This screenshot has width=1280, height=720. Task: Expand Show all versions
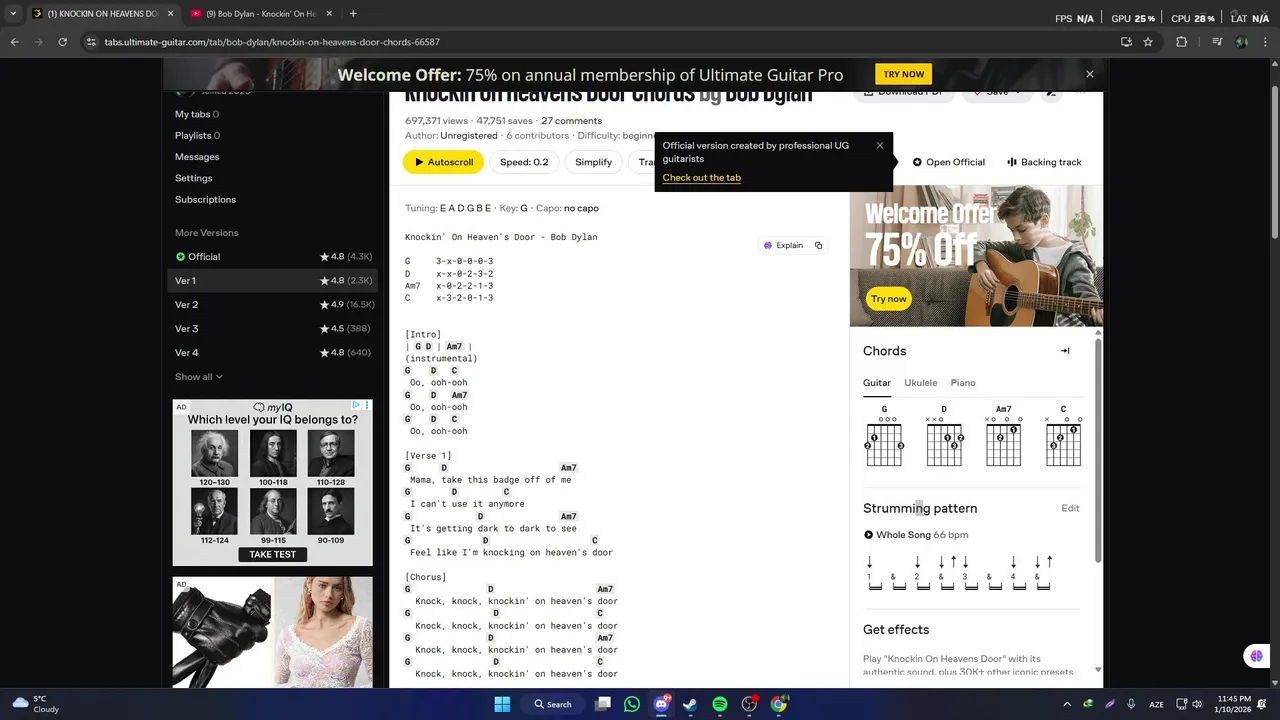click(199, 377)
